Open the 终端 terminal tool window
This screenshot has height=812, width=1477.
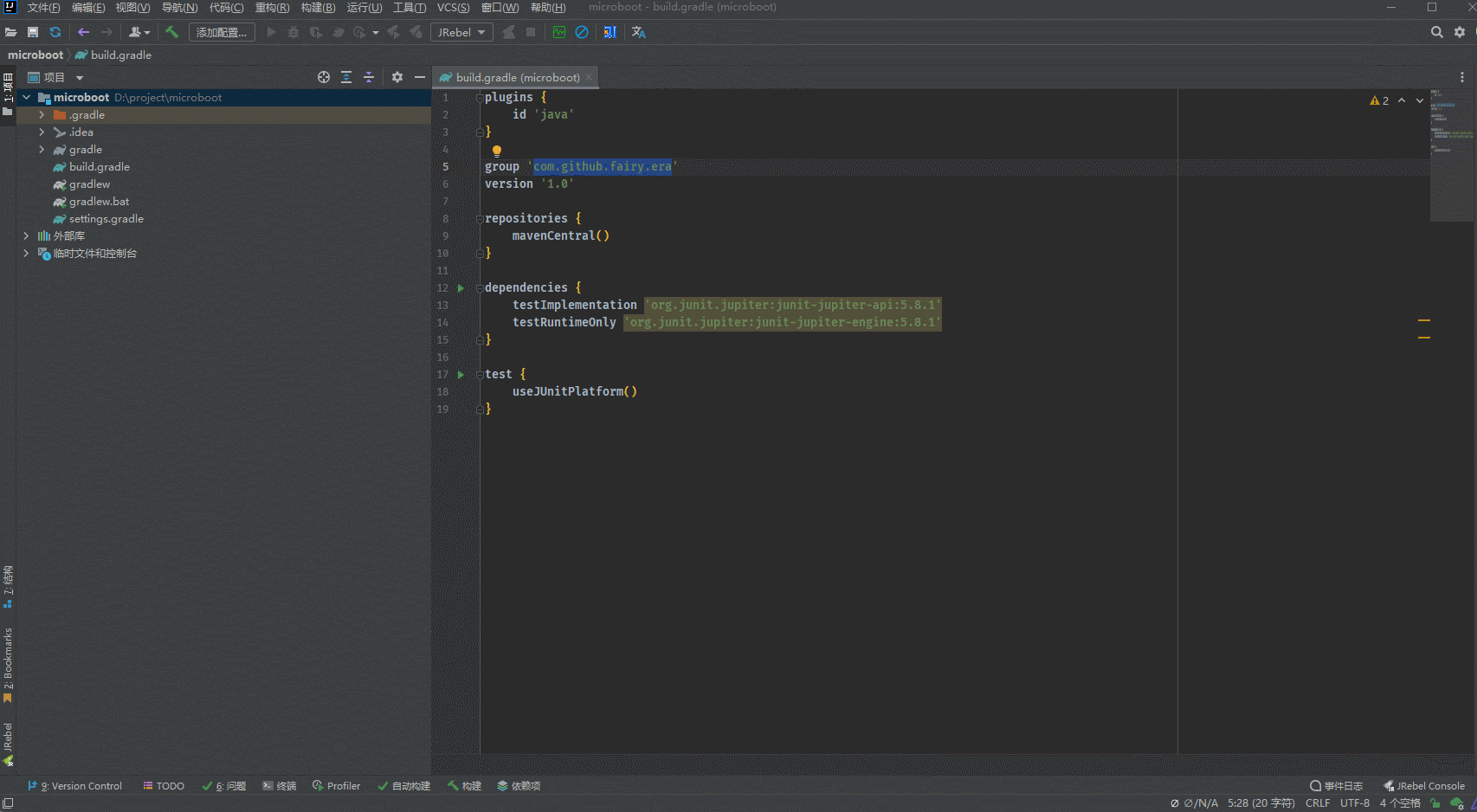(x=280, y=786)
